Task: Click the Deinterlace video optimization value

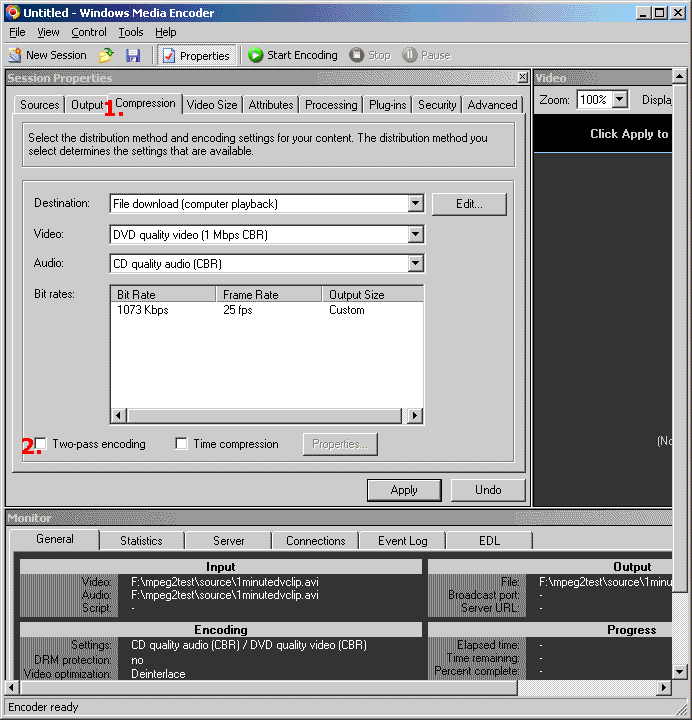Action: click(158, 674)
